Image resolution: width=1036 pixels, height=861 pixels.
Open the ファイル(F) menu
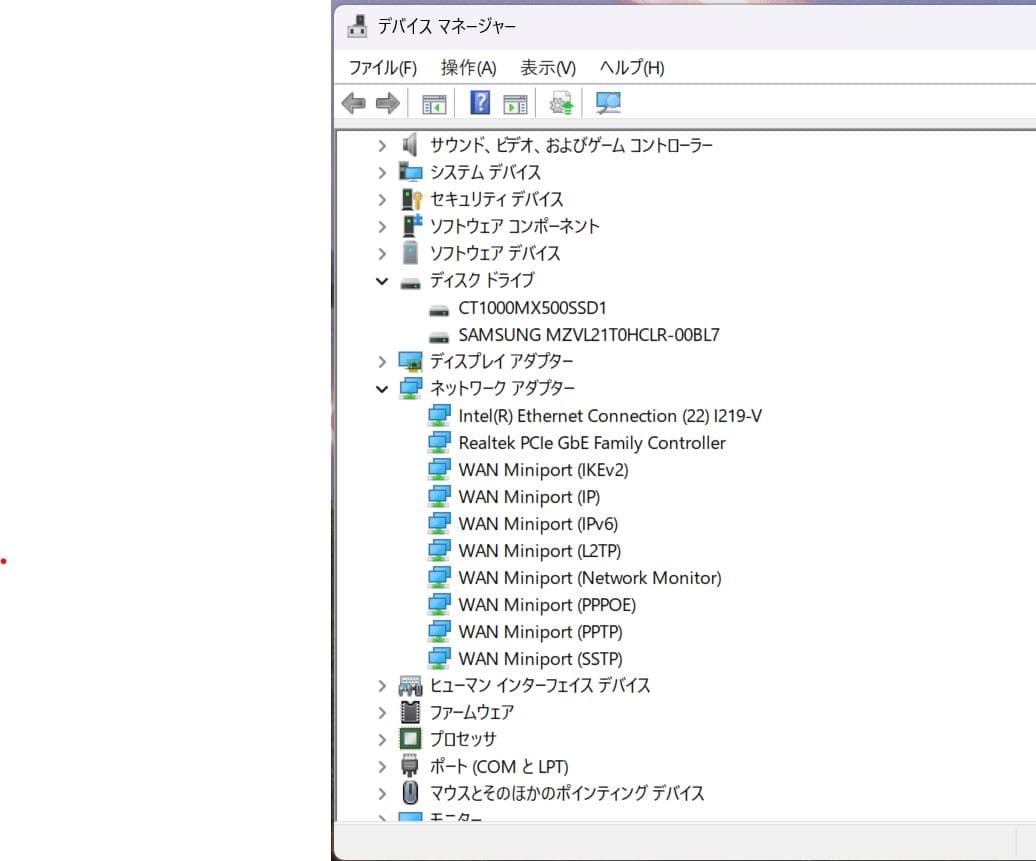pyautogui.click(x=381, y=68)
